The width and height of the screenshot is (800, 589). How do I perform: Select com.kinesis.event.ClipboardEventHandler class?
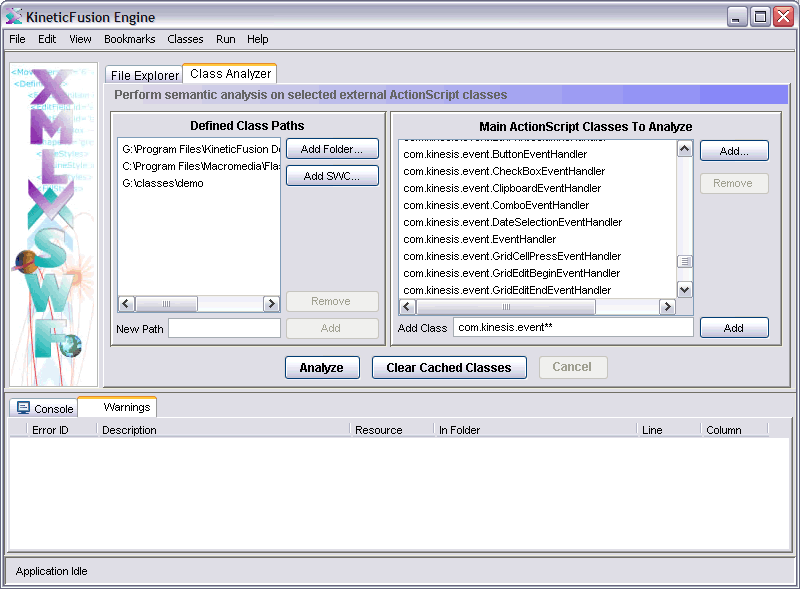click(x=538, y=188)
